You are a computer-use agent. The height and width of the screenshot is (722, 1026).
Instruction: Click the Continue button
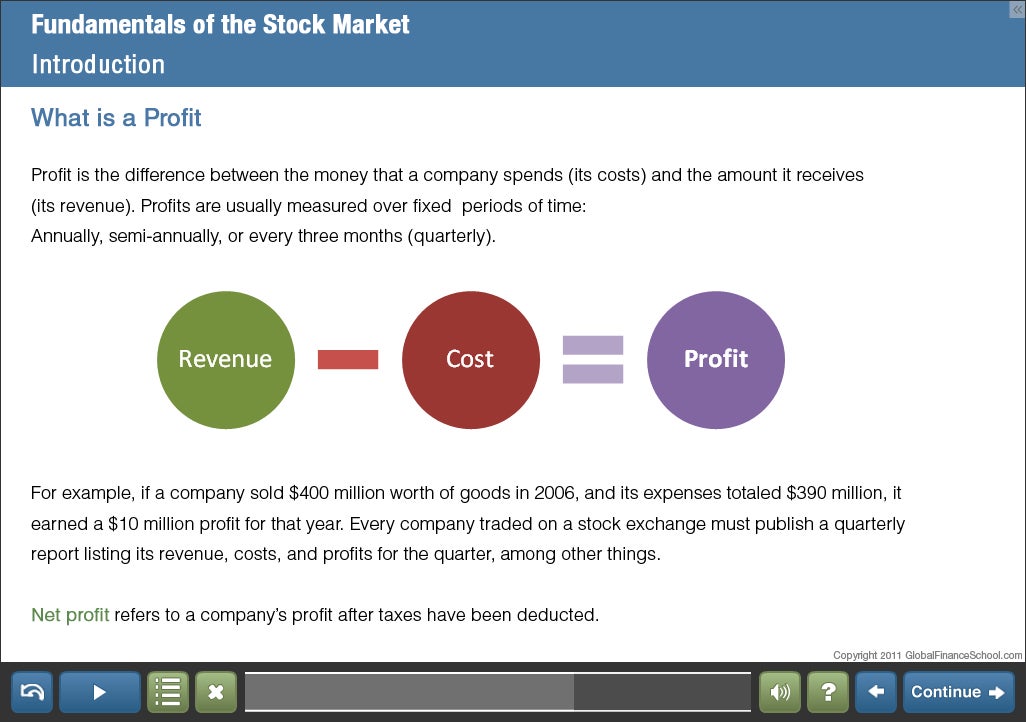coord(958,692)
